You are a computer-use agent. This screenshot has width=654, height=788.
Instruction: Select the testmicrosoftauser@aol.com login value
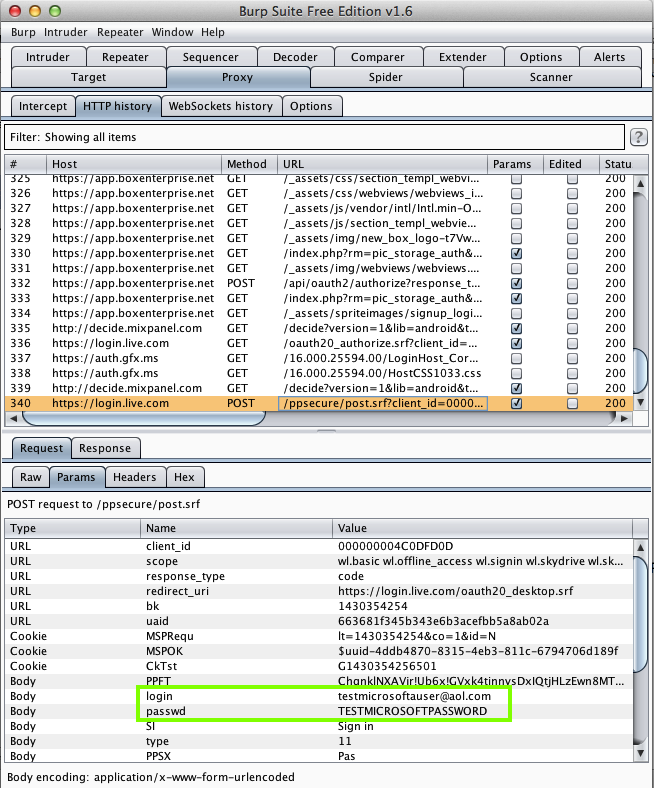[x=414, y=696]
